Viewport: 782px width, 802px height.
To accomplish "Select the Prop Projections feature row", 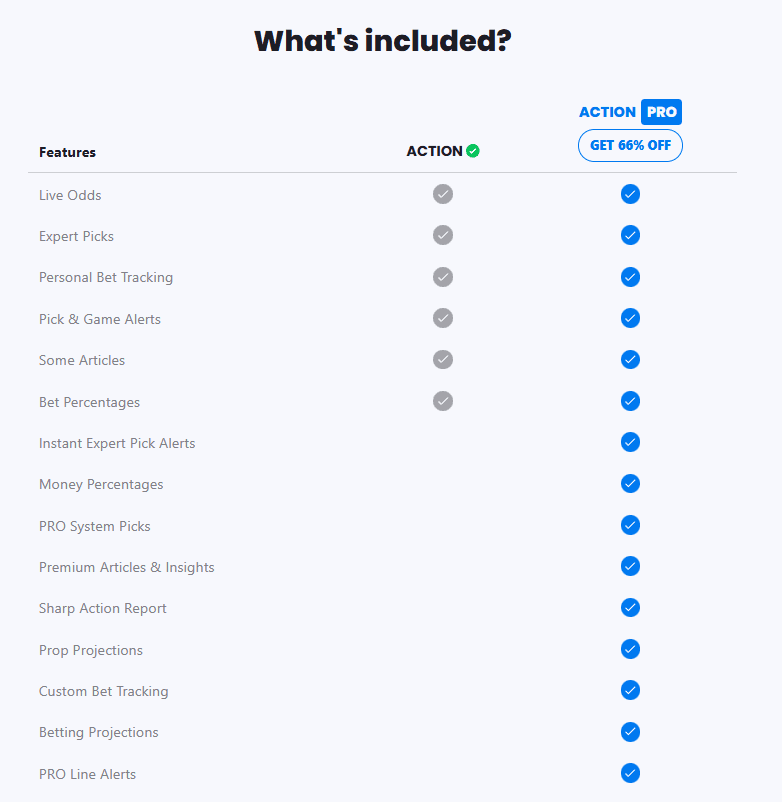I will tap(91, 649).
